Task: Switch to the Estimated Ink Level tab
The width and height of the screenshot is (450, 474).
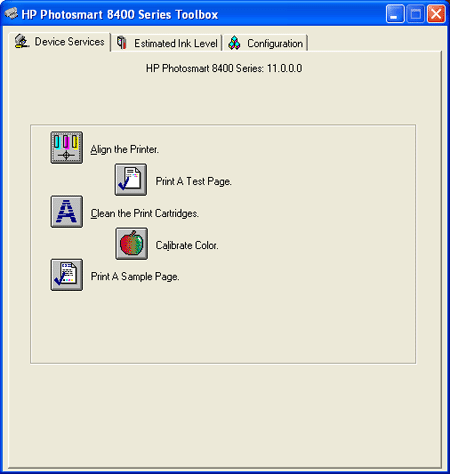Action: tap(167, 43)
